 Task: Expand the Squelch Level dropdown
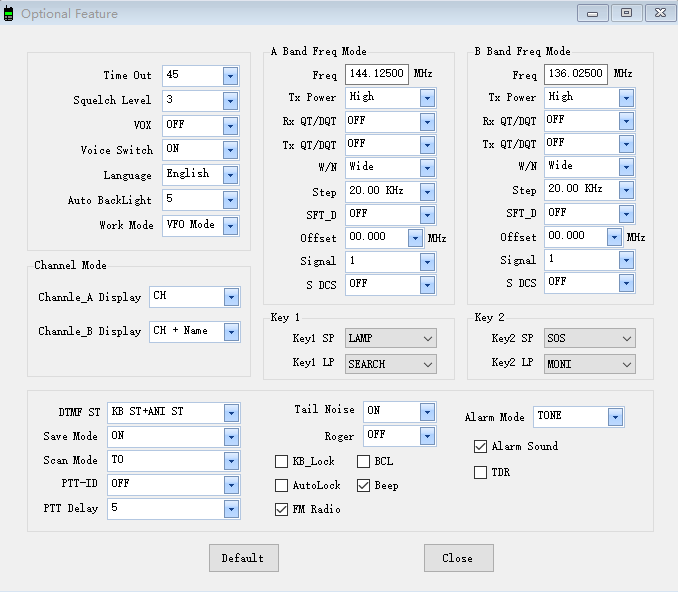coord(230,101)
